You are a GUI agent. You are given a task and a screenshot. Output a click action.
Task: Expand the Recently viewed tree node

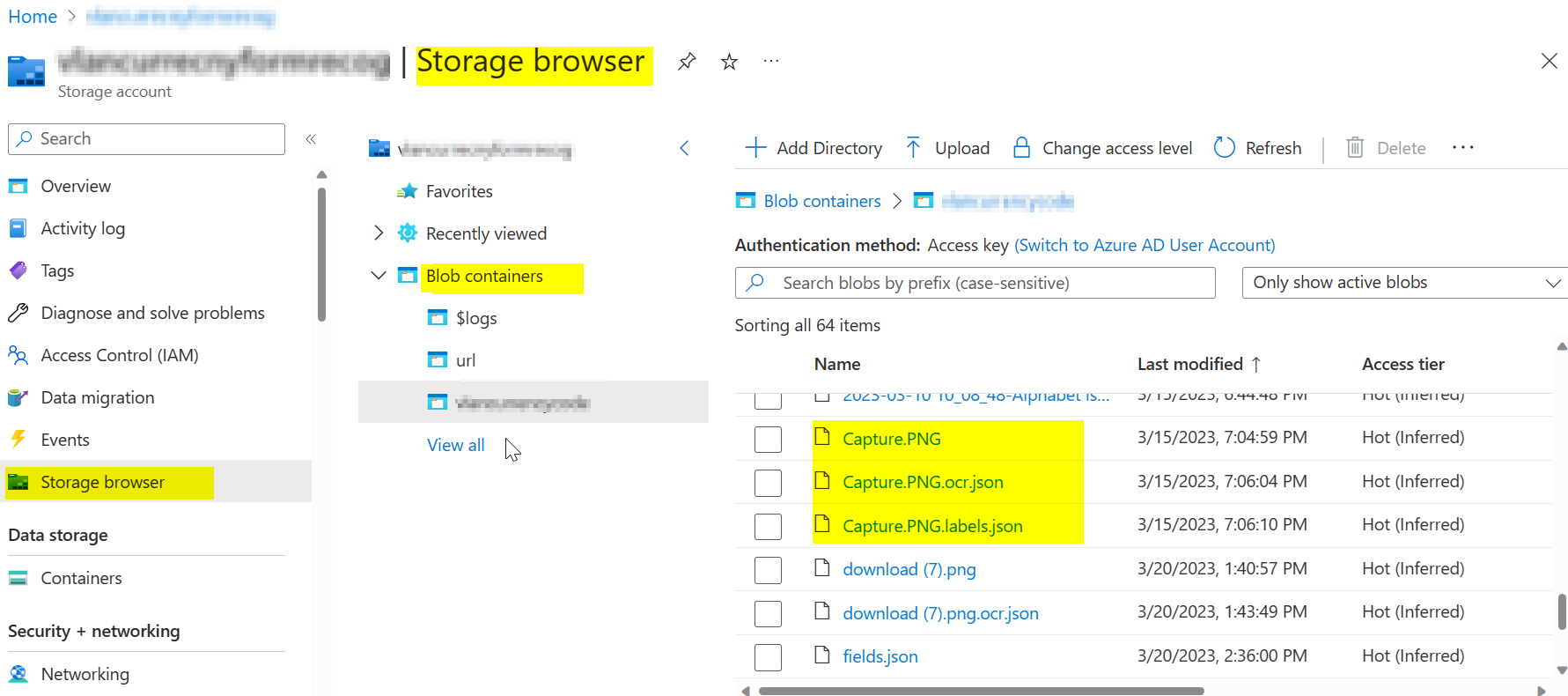coord(379,233)
